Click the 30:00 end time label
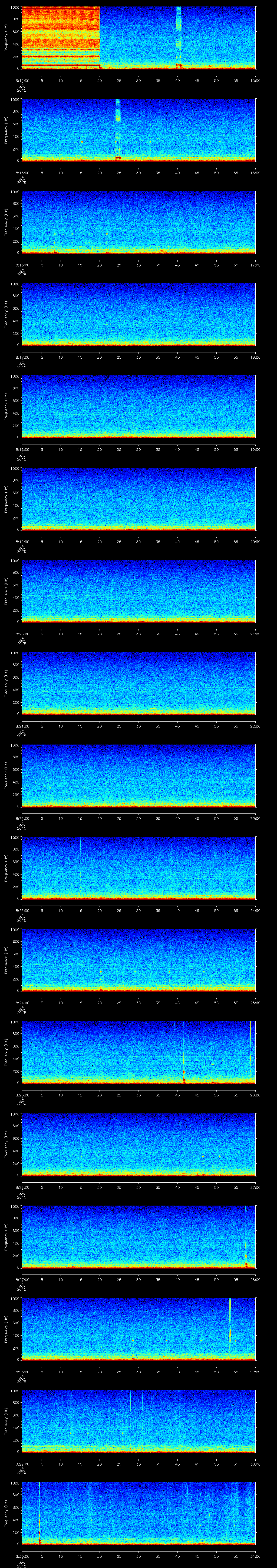Screen dimensions: 277x1568 point(256,1464)
